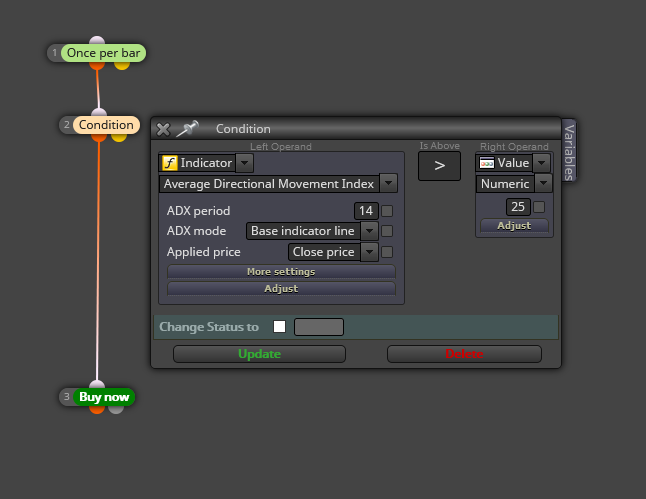The height and width of the screenshot is (499, 646).
Task: Click the ADX period input field
Action: pos(366,211)
